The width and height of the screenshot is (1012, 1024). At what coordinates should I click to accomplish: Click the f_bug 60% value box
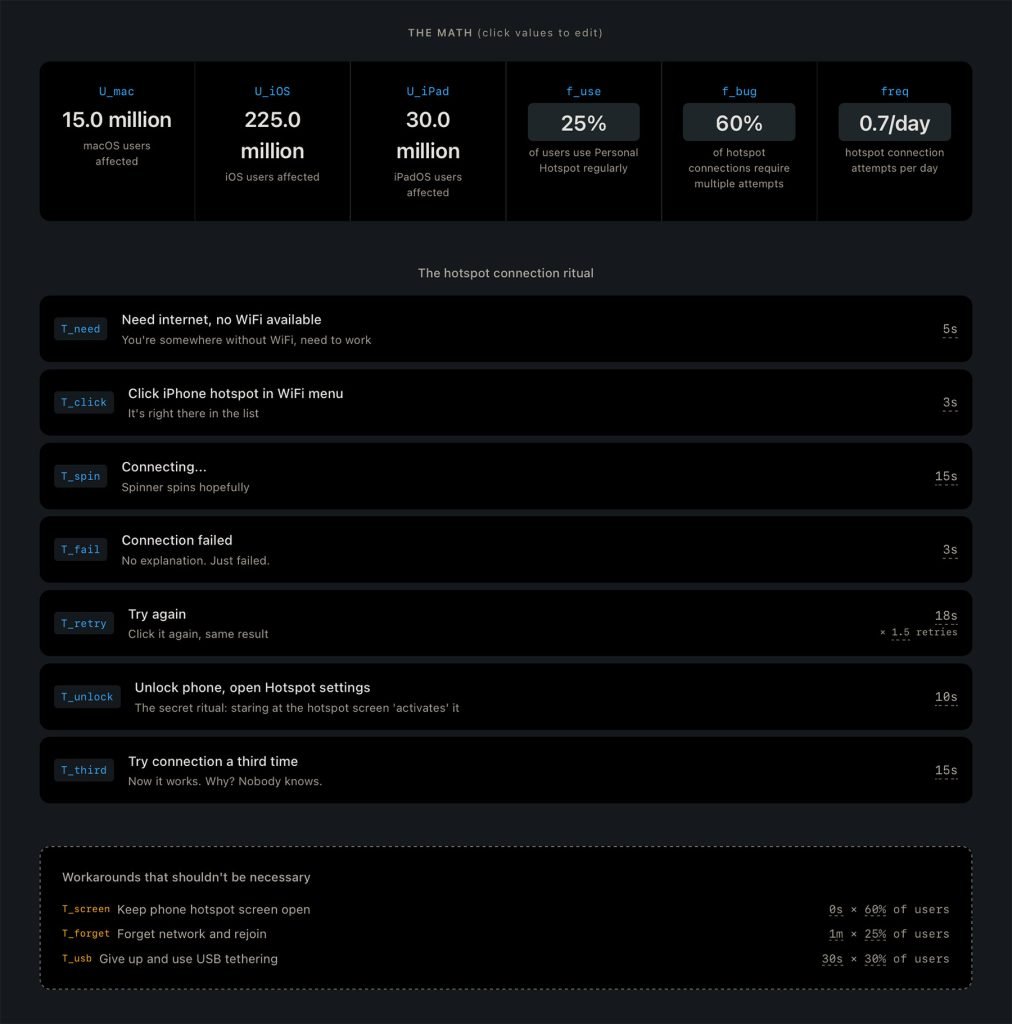click(x=739, y=123)
